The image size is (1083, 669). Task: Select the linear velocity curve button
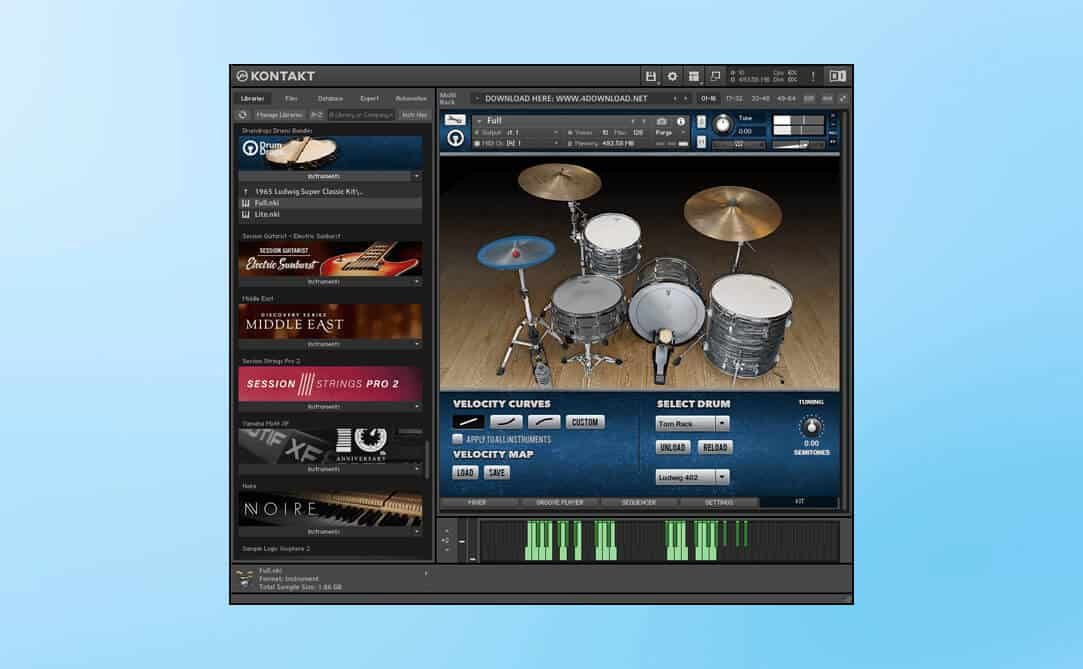point(468,422)
